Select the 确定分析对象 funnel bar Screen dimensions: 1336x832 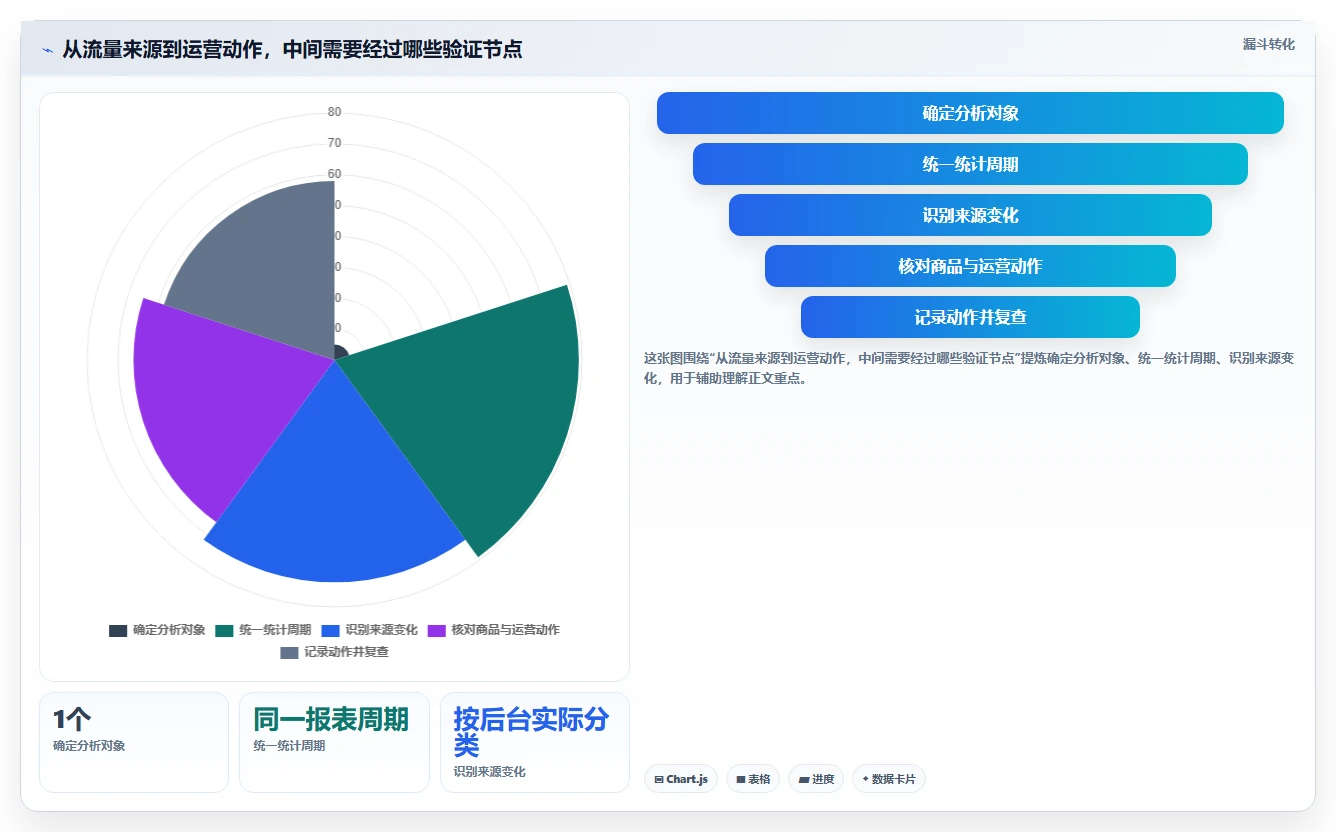tap(970, 113)
